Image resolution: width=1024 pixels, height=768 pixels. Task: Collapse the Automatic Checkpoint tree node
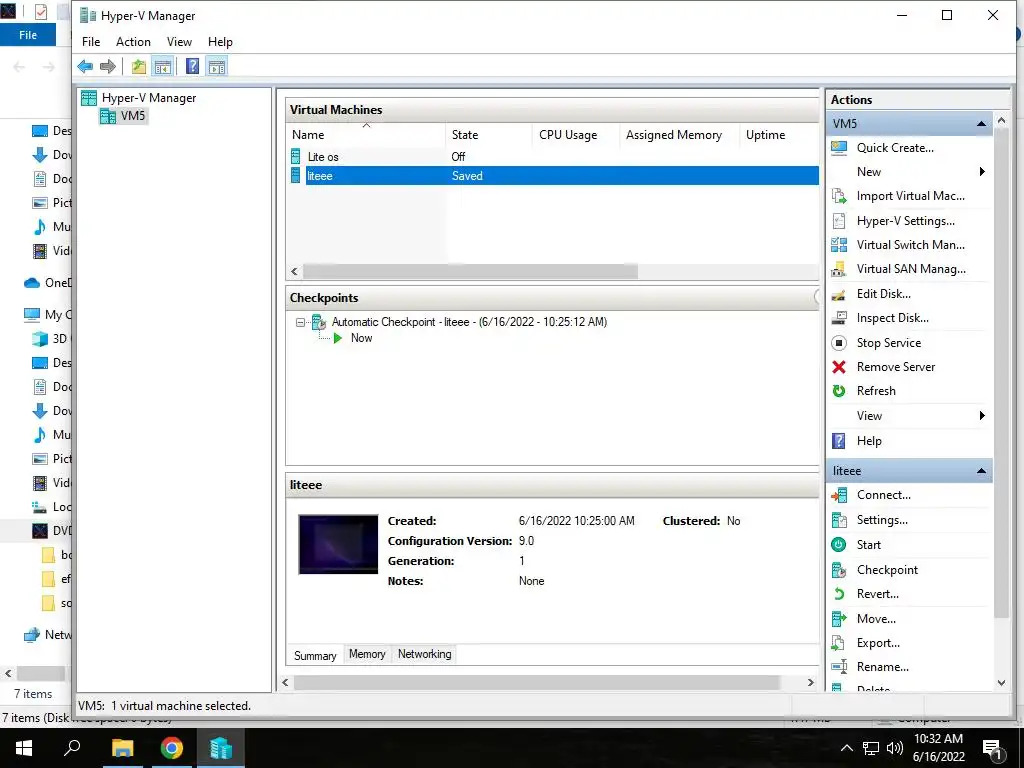(x=300, y=322)
